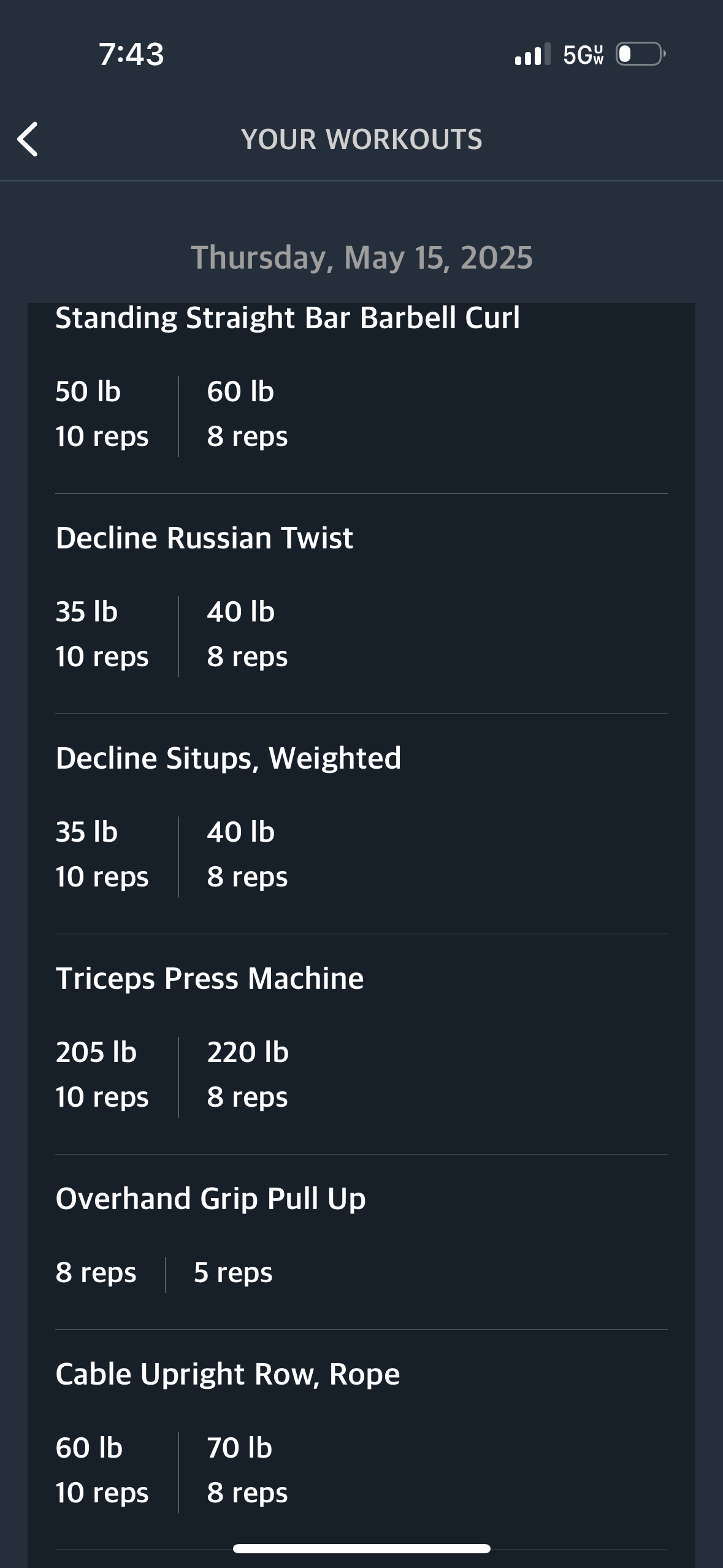Tap the cellular signal bars icon
This screenshot has width=723, height=1568.
coord(532,54)
